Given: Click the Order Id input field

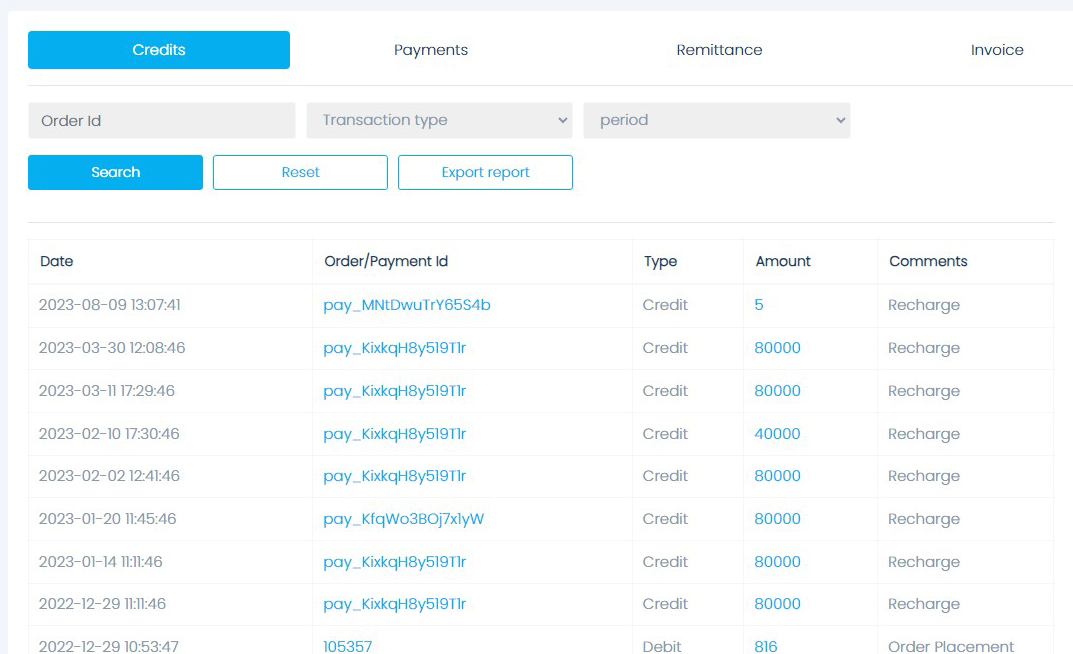Looking at the screenshot, I should click(x=161, y=120).
